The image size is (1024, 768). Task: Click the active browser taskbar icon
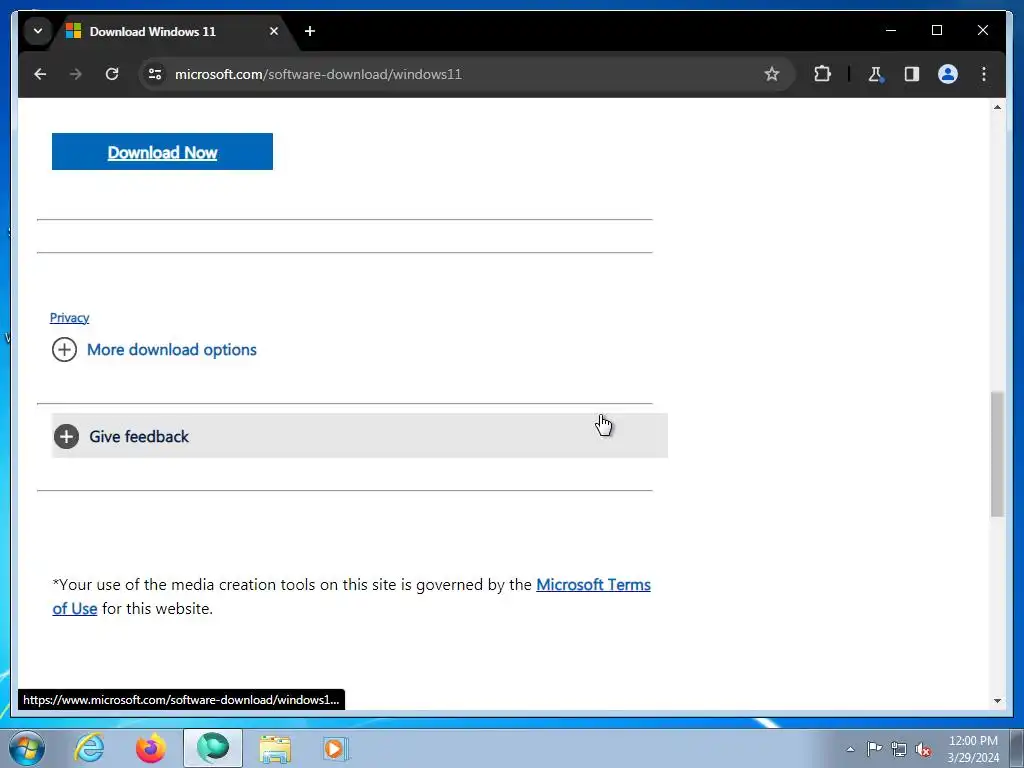[213, 748]
